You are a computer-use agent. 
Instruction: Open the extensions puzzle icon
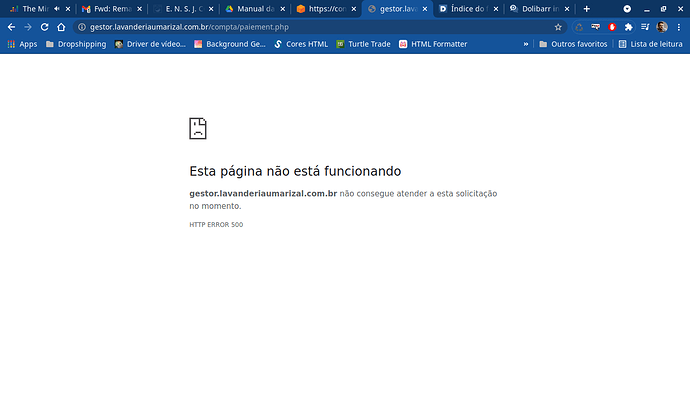click(628, 27)
